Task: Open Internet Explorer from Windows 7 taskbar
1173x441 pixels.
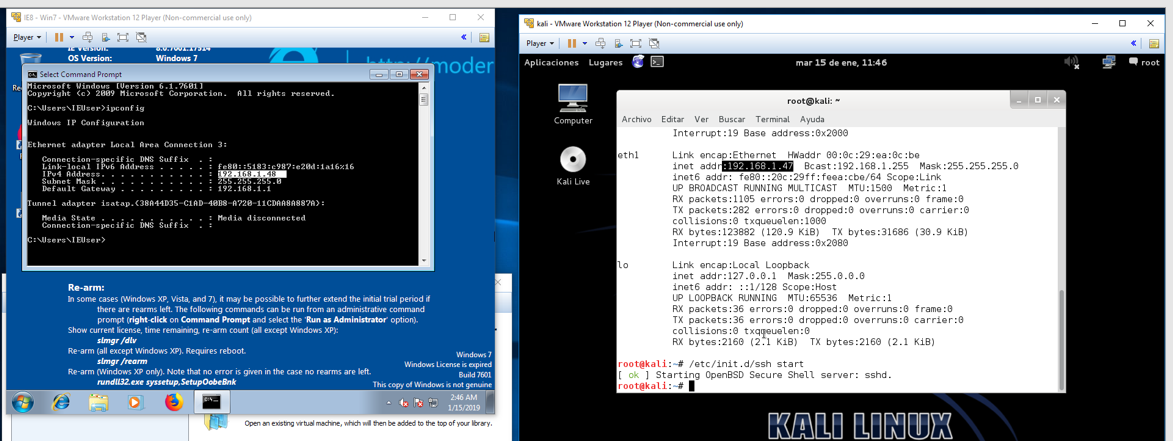Action: (x=61, y=402)
